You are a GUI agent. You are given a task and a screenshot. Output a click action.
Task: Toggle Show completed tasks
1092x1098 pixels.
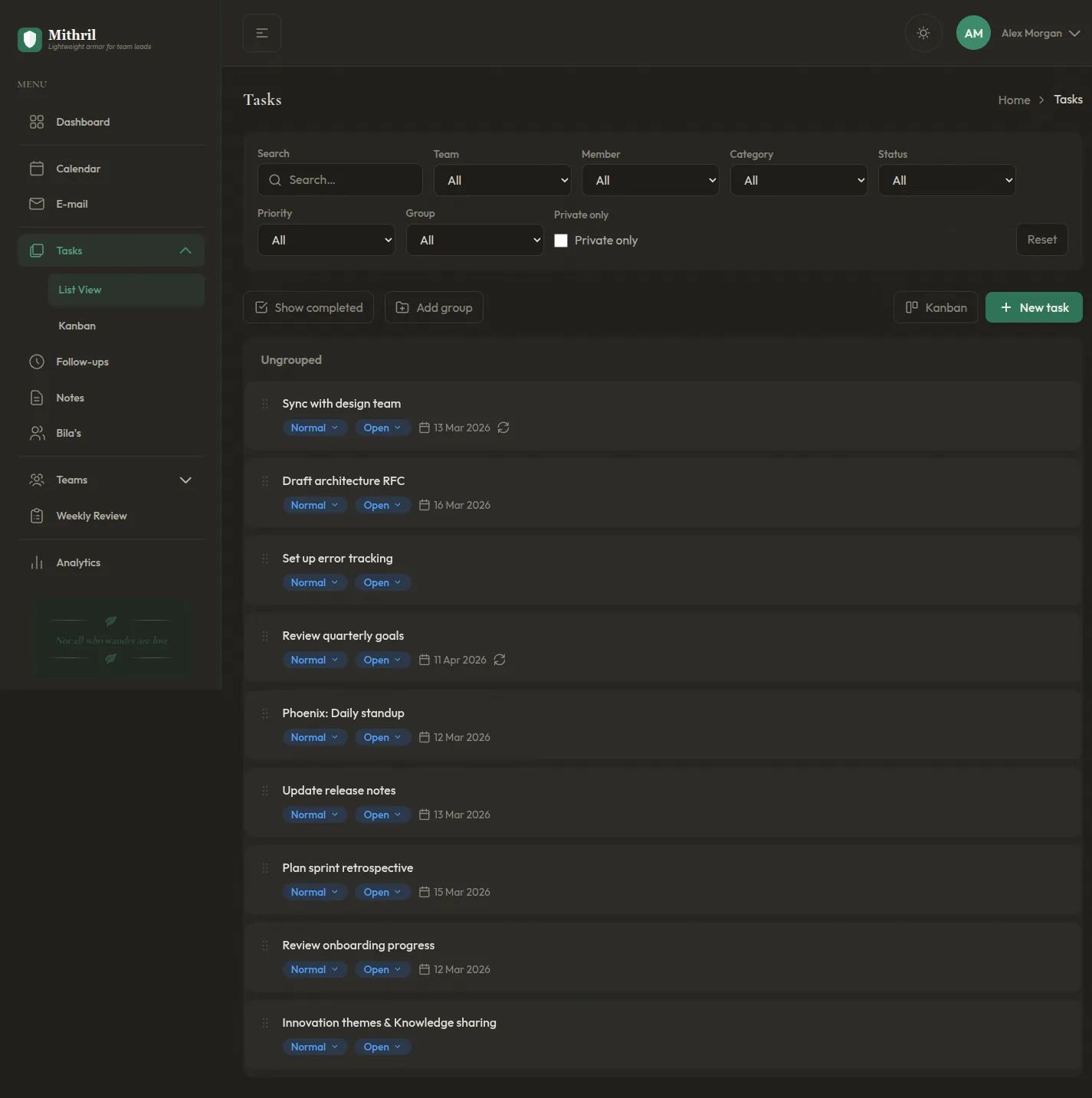pyautogui.click(x=309, y=307)
